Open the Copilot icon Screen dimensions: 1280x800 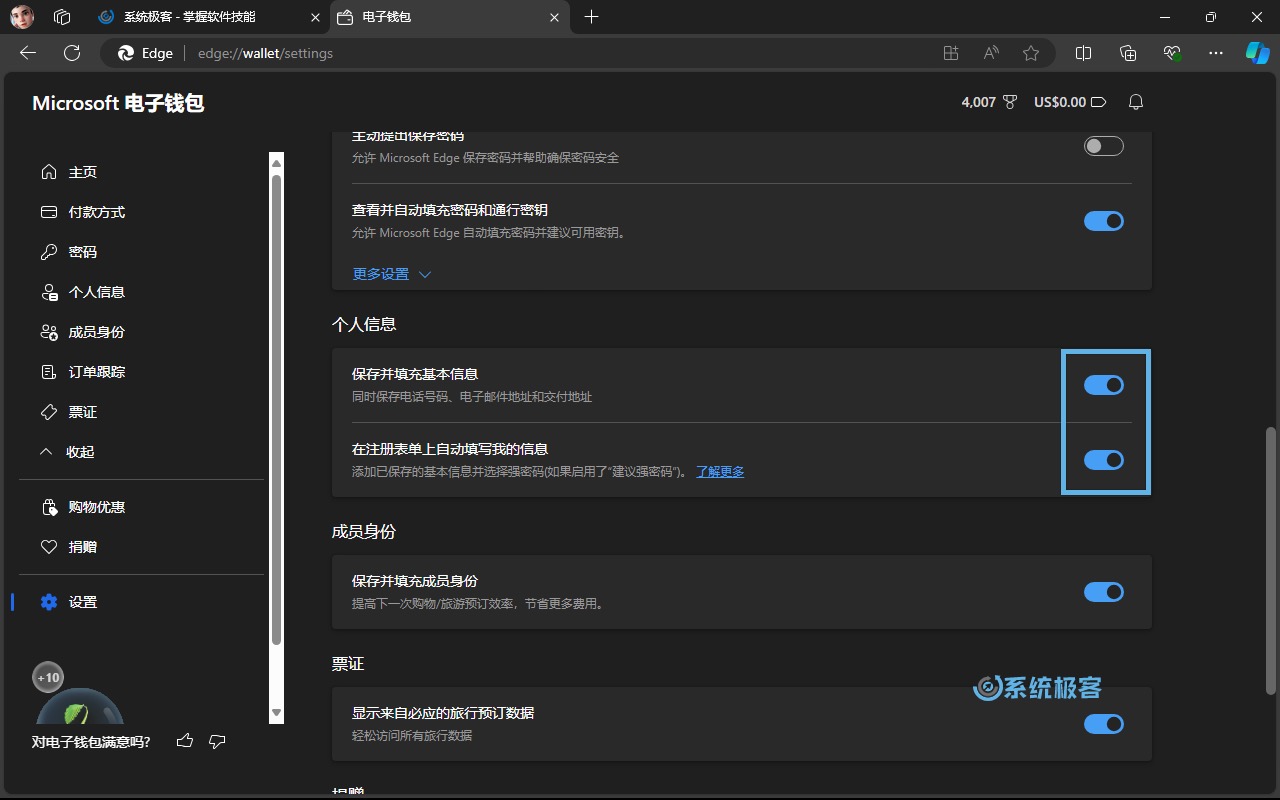[1257, 53]
